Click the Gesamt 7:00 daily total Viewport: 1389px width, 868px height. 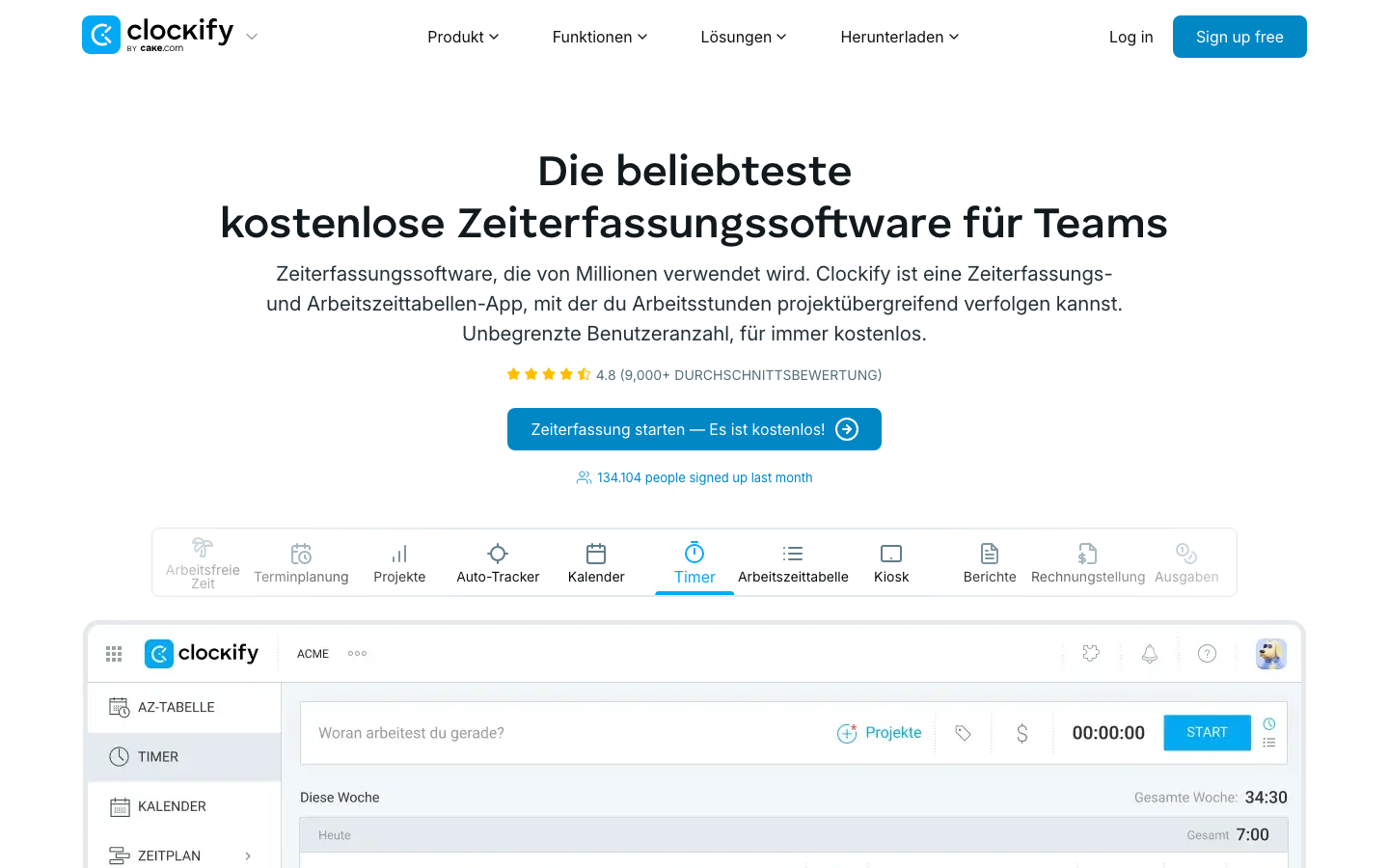click(1228, 835)
